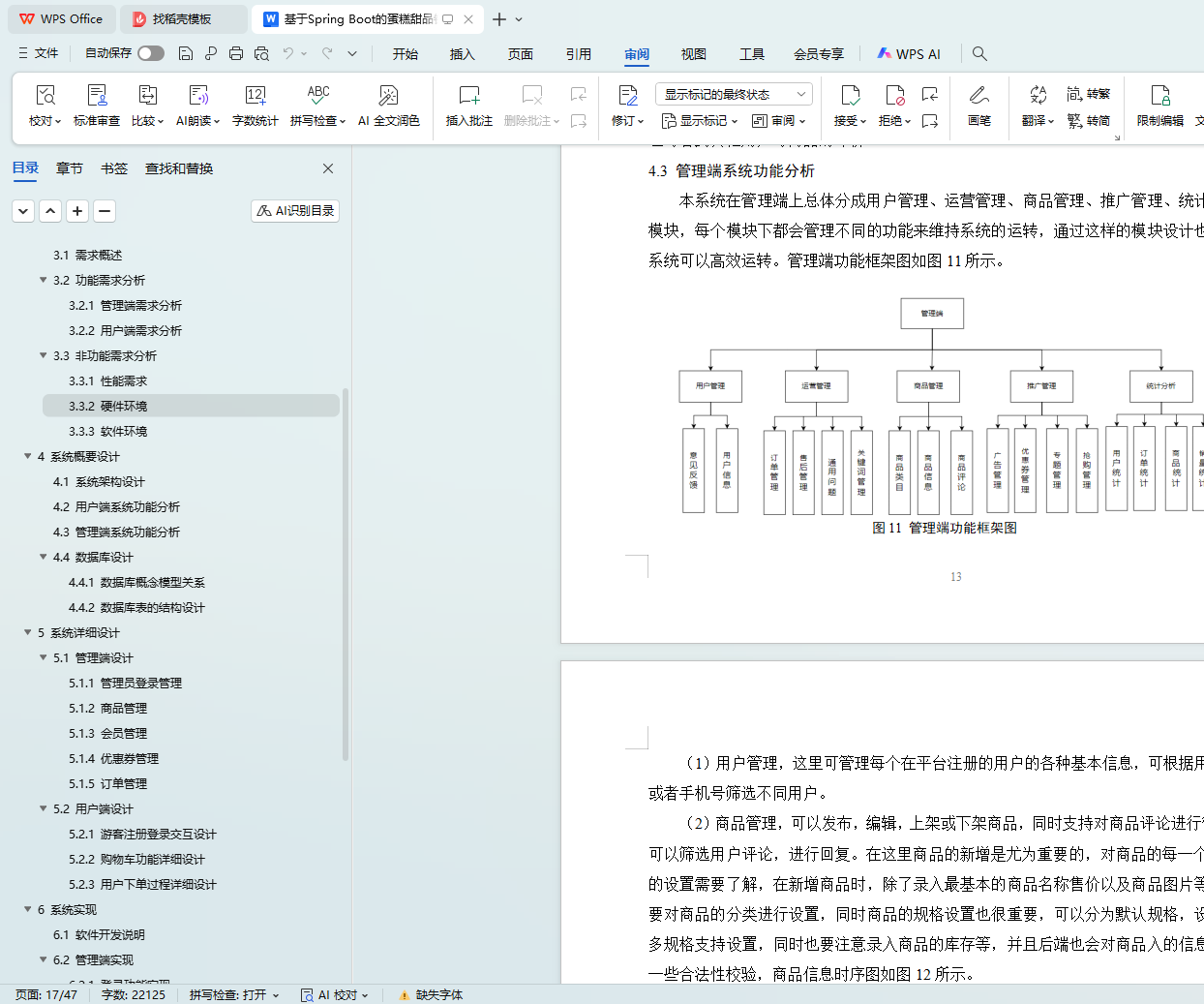Image resolution: width=1204 pixels, height=1004 pixels.
Task: Open the spell check status dropdown
Action: point(234,994)
